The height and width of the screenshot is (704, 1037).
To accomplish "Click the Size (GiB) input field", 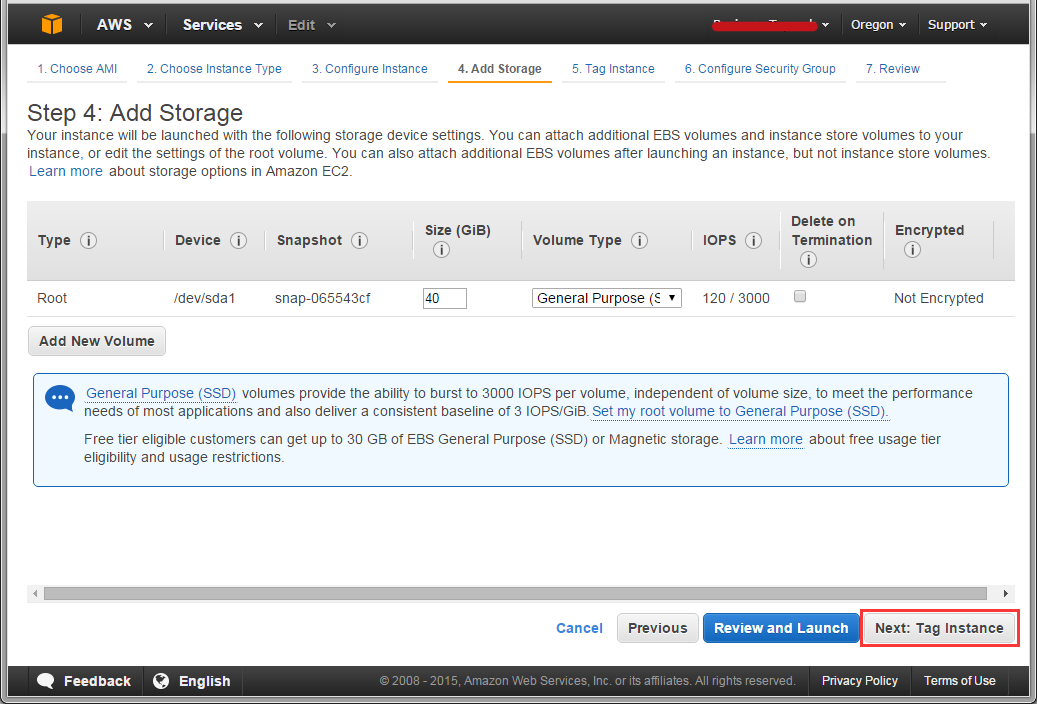I will point(444,298).
